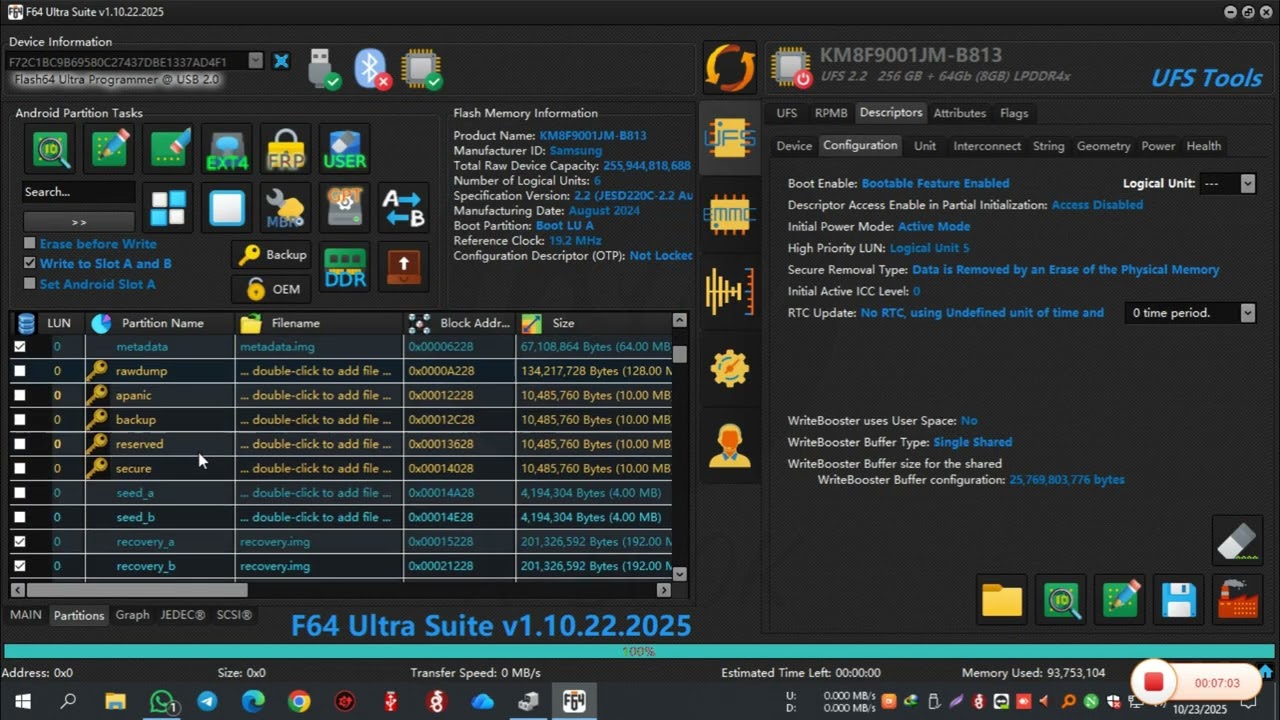Viewport: 1280px width, 720px height.
Task: Click the USB connection status icon
Action: click(323, 69)
